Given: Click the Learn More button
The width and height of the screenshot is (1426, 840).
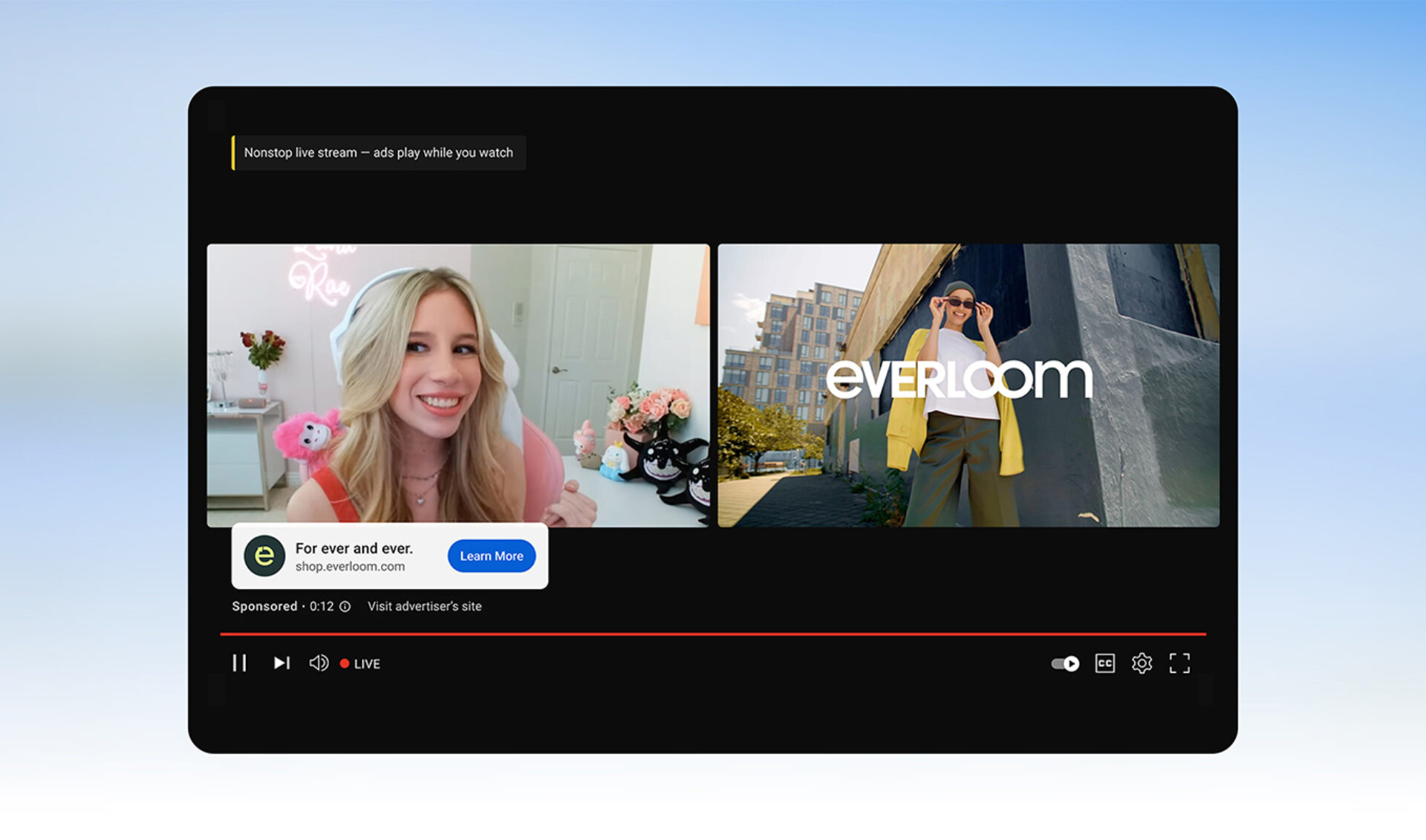Looking at the screenshot, I should [x=491, y=556].
